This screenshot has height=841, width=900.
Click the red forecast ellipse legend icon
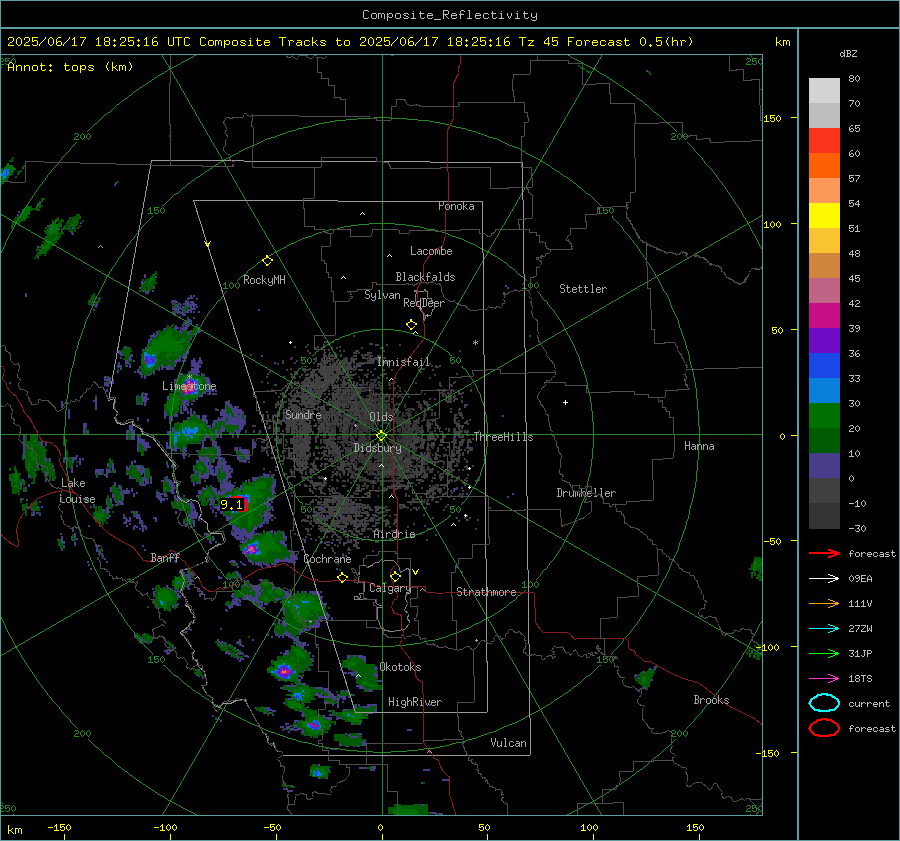[824, 728]
